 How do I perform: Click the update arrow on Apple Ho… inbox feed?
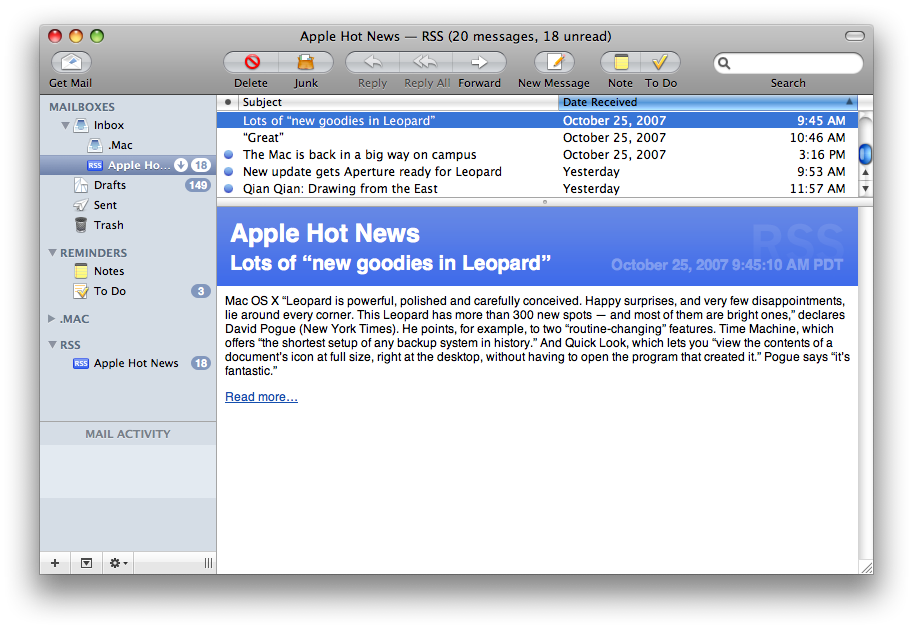click(x=181, y=165)
